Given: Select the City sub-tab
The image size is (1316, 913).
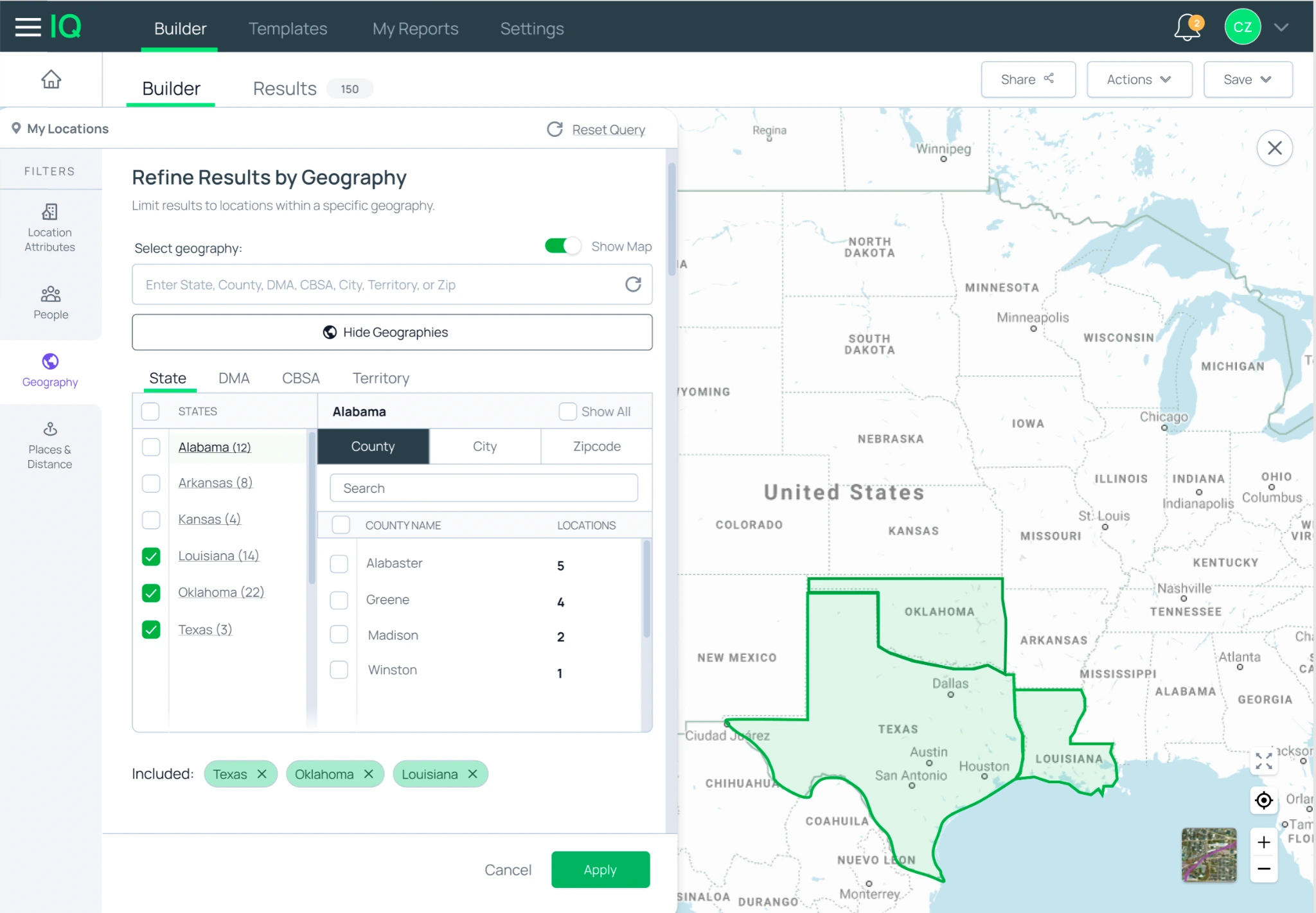Looking at the screenshot, I should (485, 447).
